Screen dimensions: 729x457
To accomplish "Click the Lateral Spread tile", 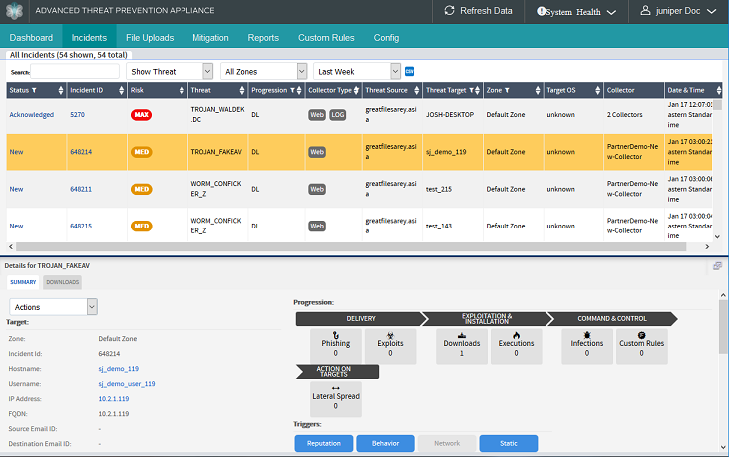I will pyautogui.click(x=335, y=396).
